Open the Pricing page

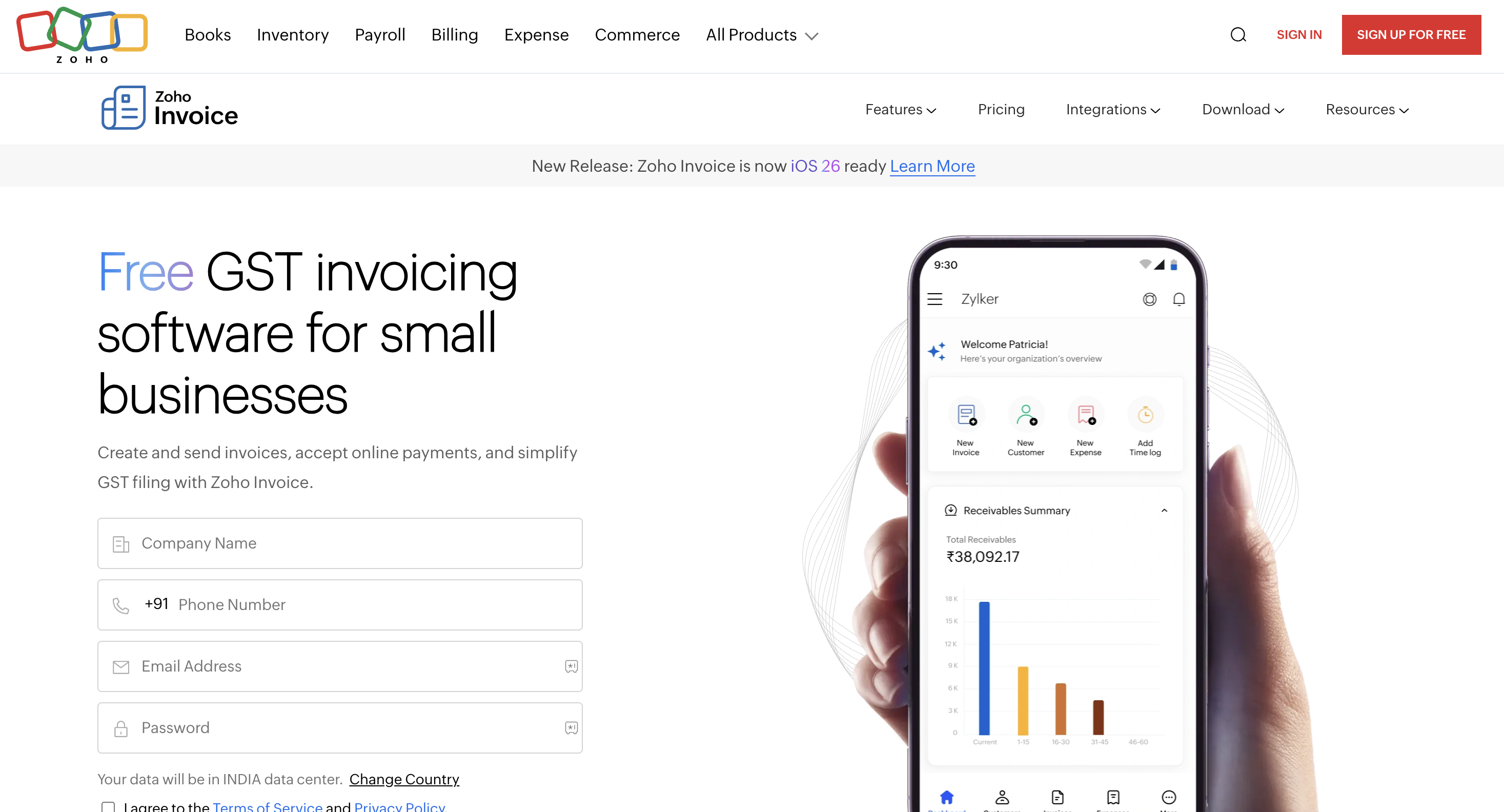point(1001,110)
